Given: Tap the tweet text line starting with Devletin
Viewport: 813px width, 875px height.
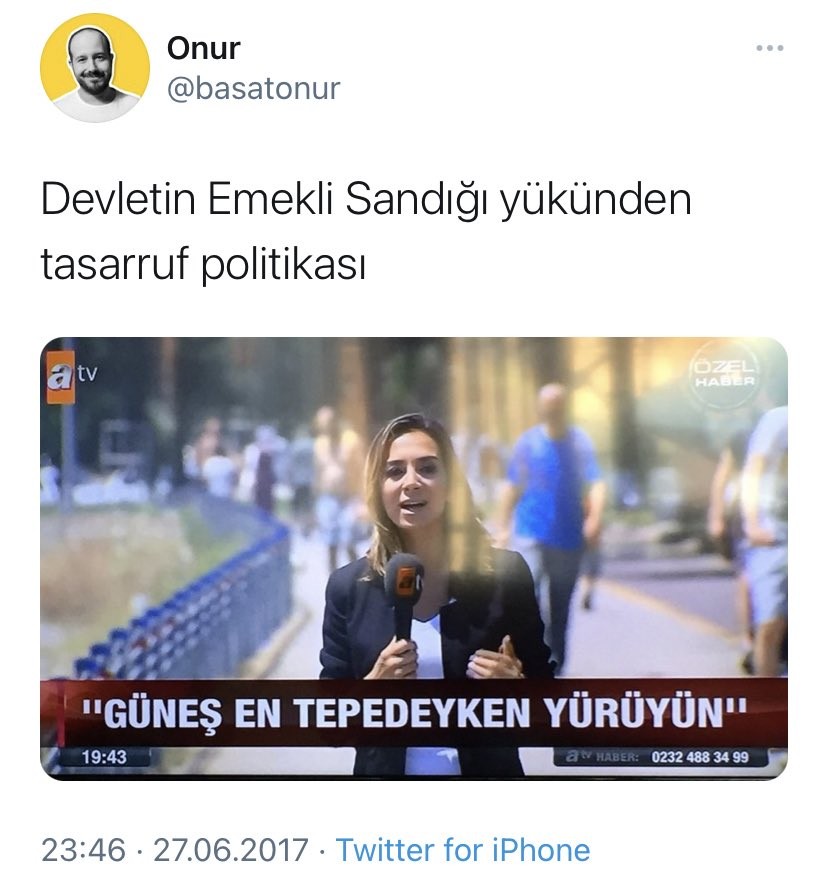Looking at the screenshot, I should pyautogui.click(x=366, y=200).
